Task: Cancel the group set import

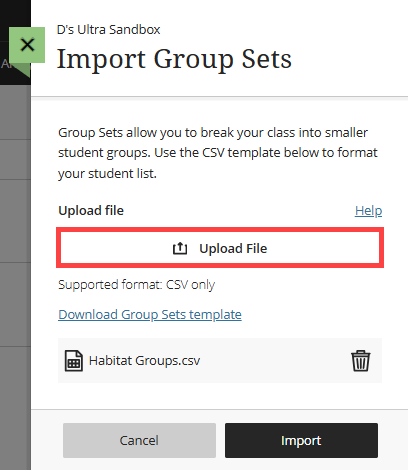Action: click(x=139, y=440)
